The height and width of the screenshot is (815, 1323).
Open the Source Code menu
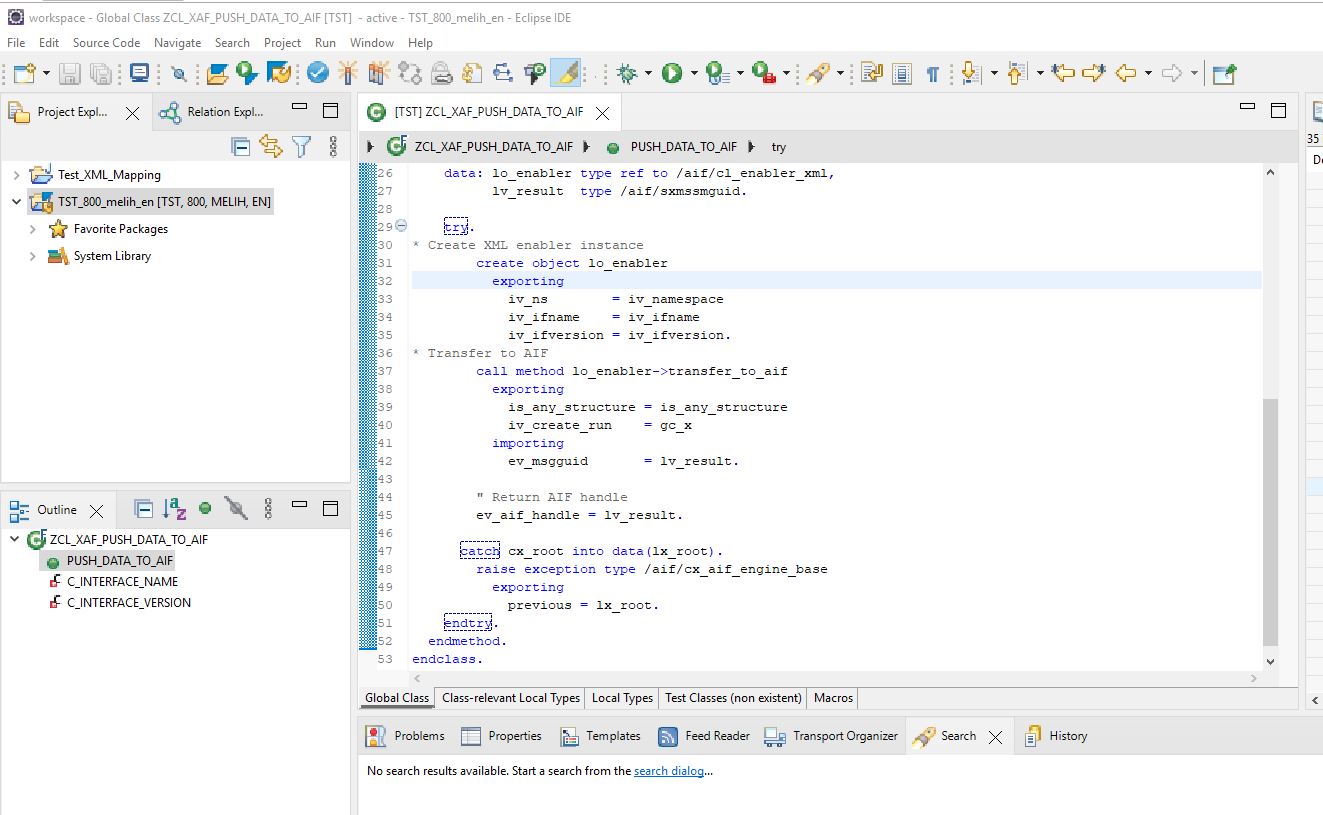[x=106, y=43]
